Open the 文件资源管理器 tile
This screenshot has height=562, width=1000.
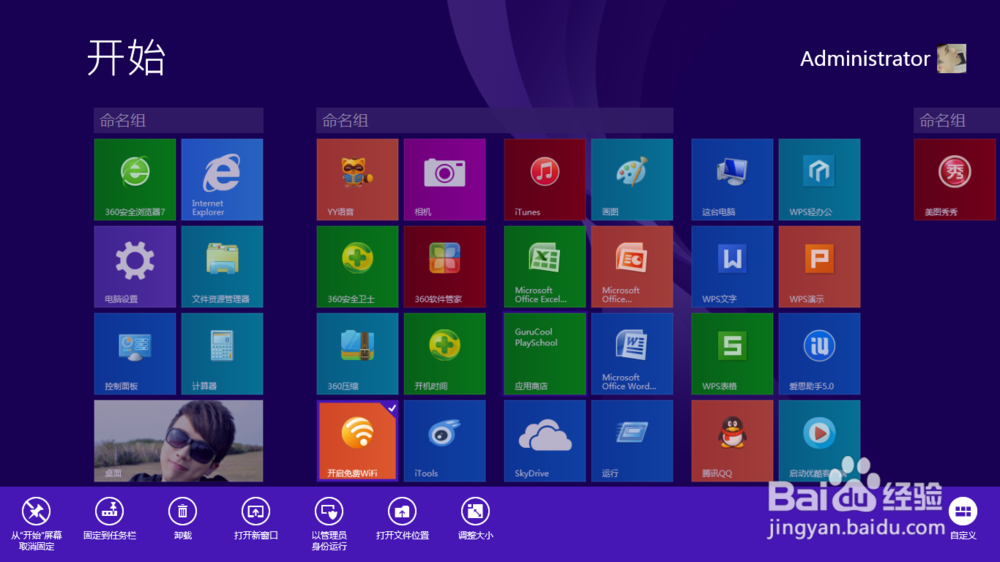(x=222, y=267)
